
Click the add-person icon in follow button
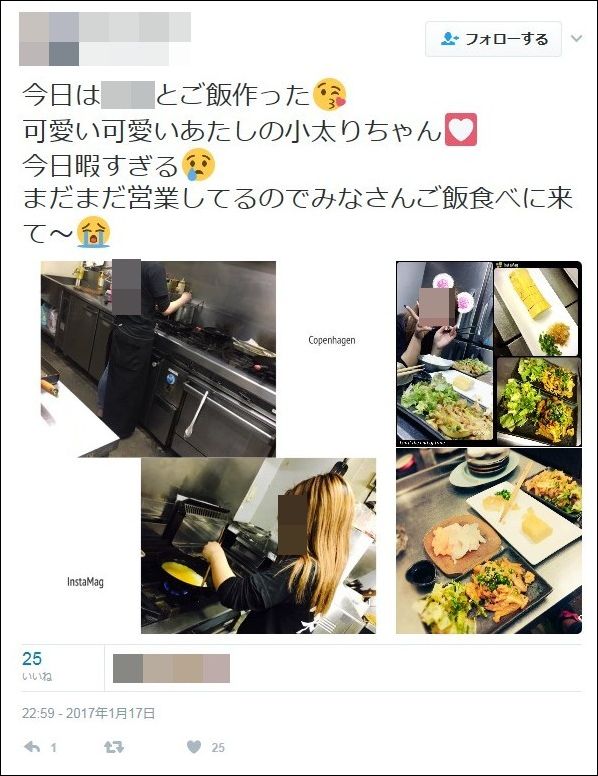(x=449, y=39)
